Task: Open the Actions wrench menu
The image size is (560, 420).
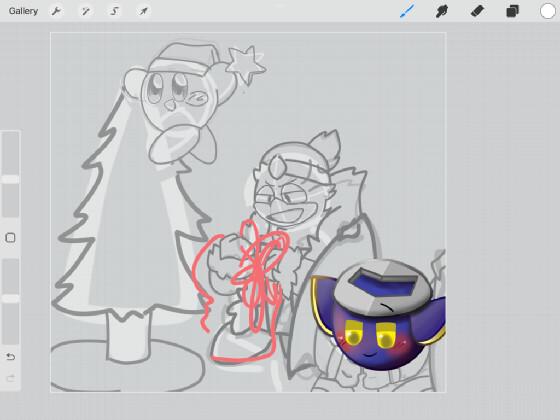Action: coord(56,11)
